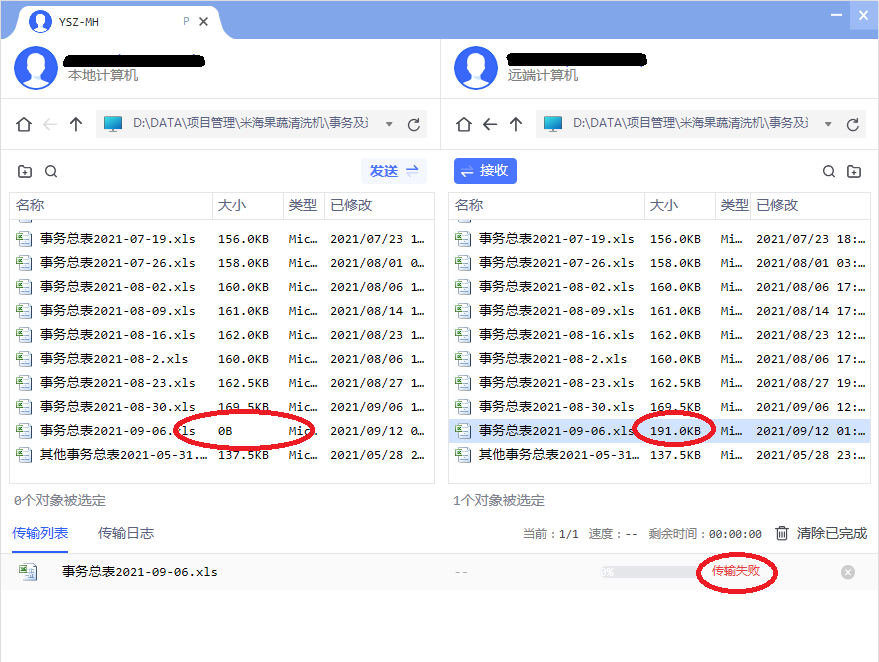Open local path dropdown arrow

tap(389, 124)
